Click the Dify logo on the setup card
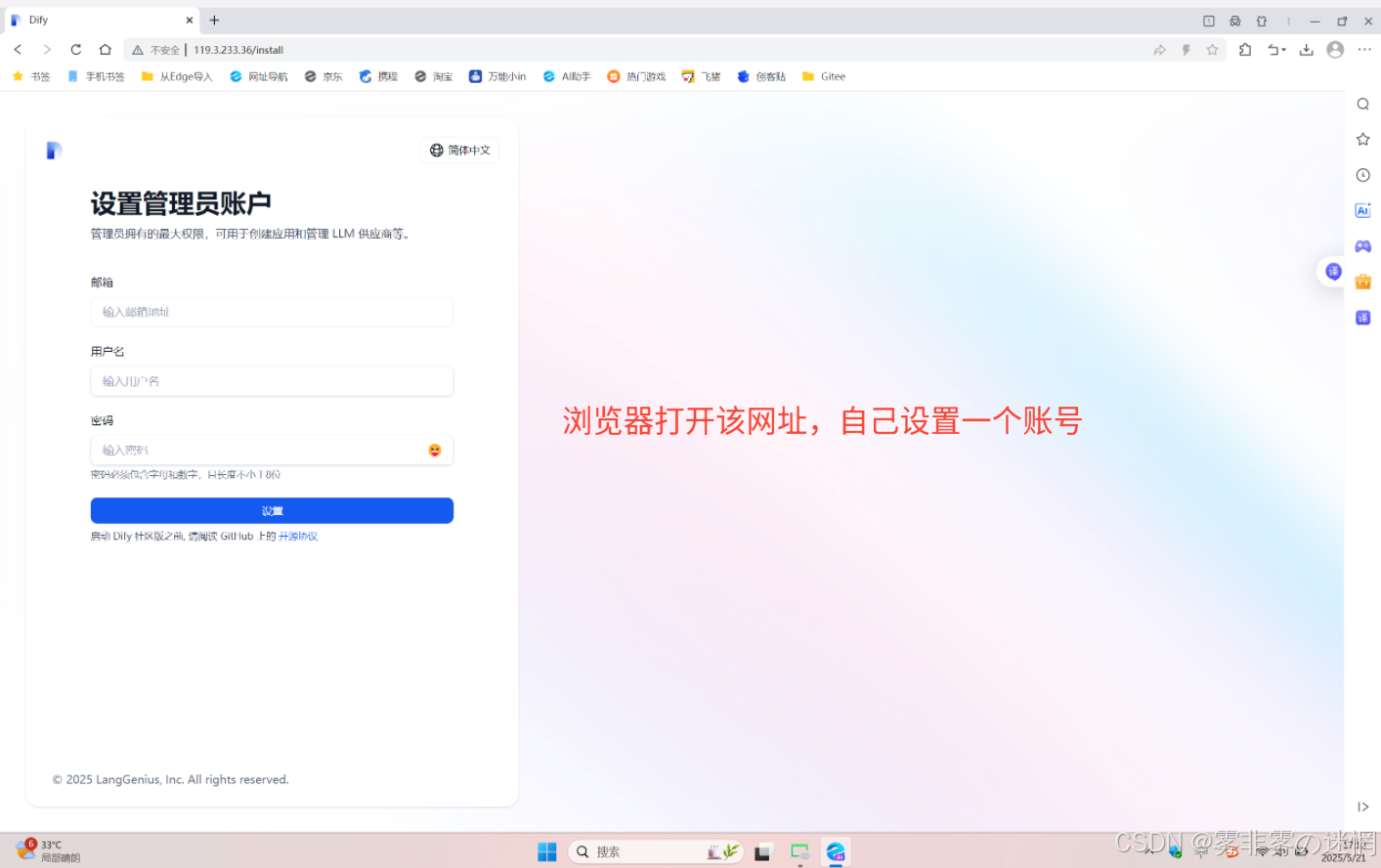Image resolution: width=1381 pixels, height=868 pixels. [54, 150]
